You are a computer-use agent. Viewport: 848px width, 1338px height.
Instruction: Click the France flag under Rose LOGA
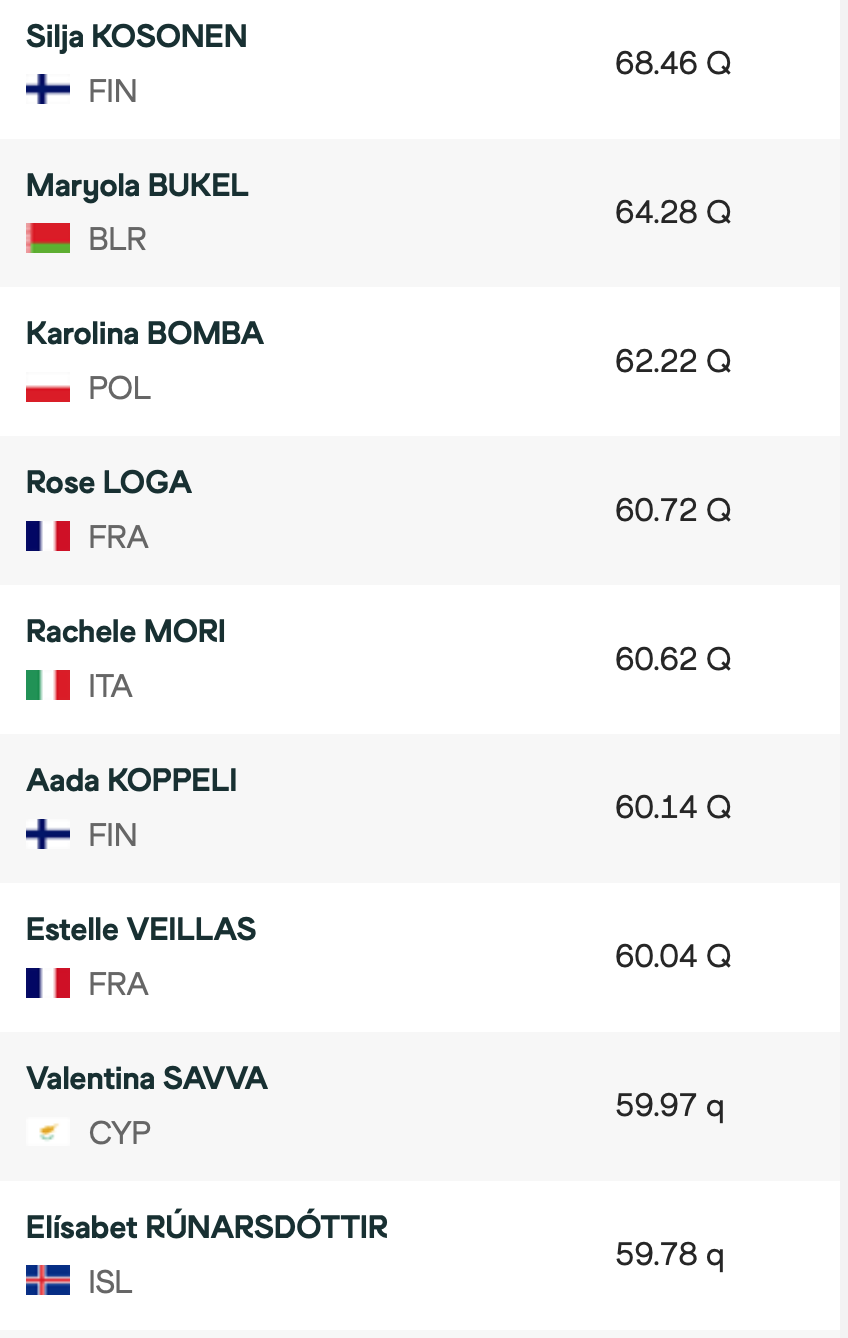click(x=48, y=537)
